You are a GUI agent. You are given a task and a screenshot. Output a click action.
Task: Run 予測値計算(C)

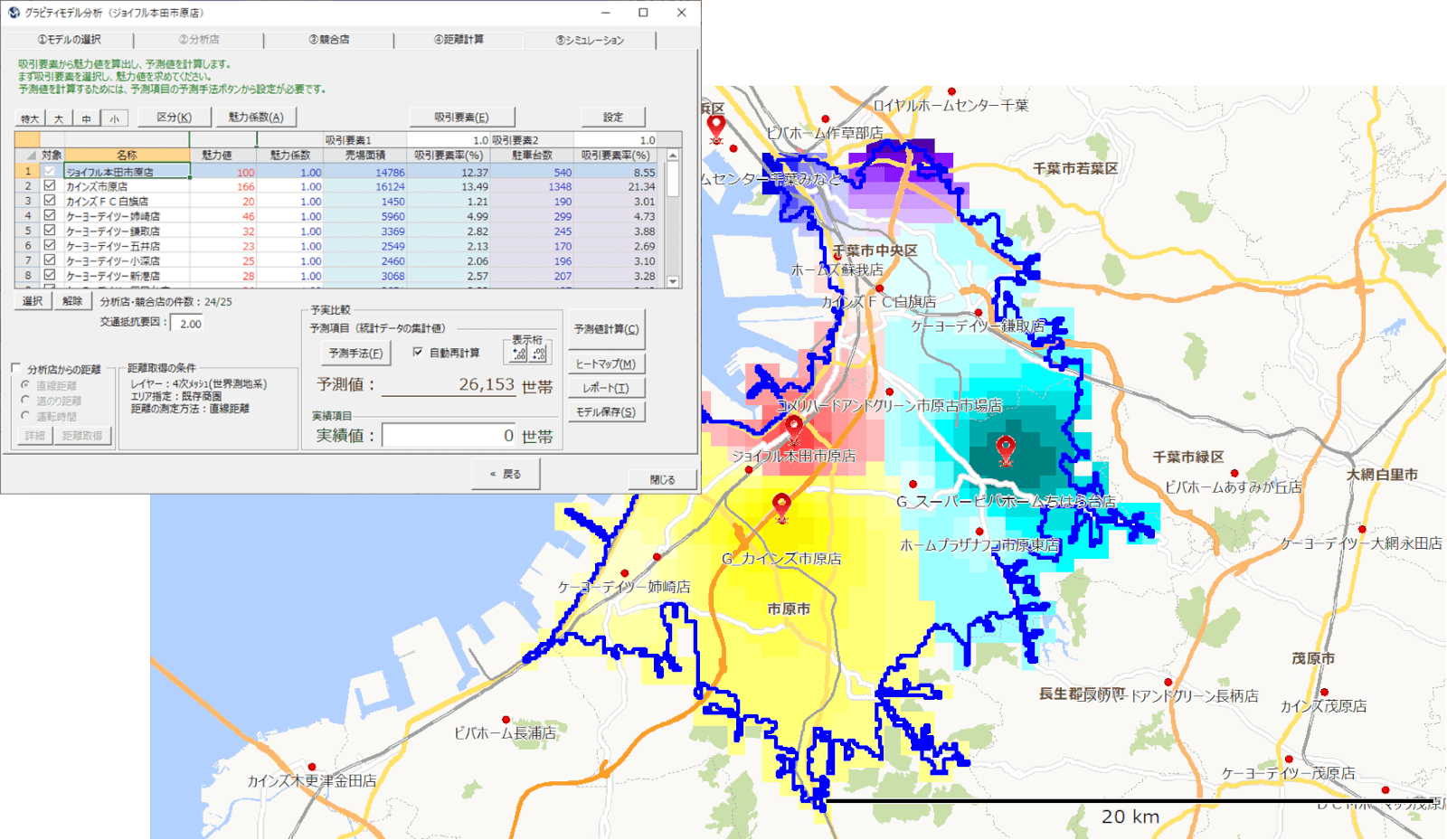pos(606,329)
